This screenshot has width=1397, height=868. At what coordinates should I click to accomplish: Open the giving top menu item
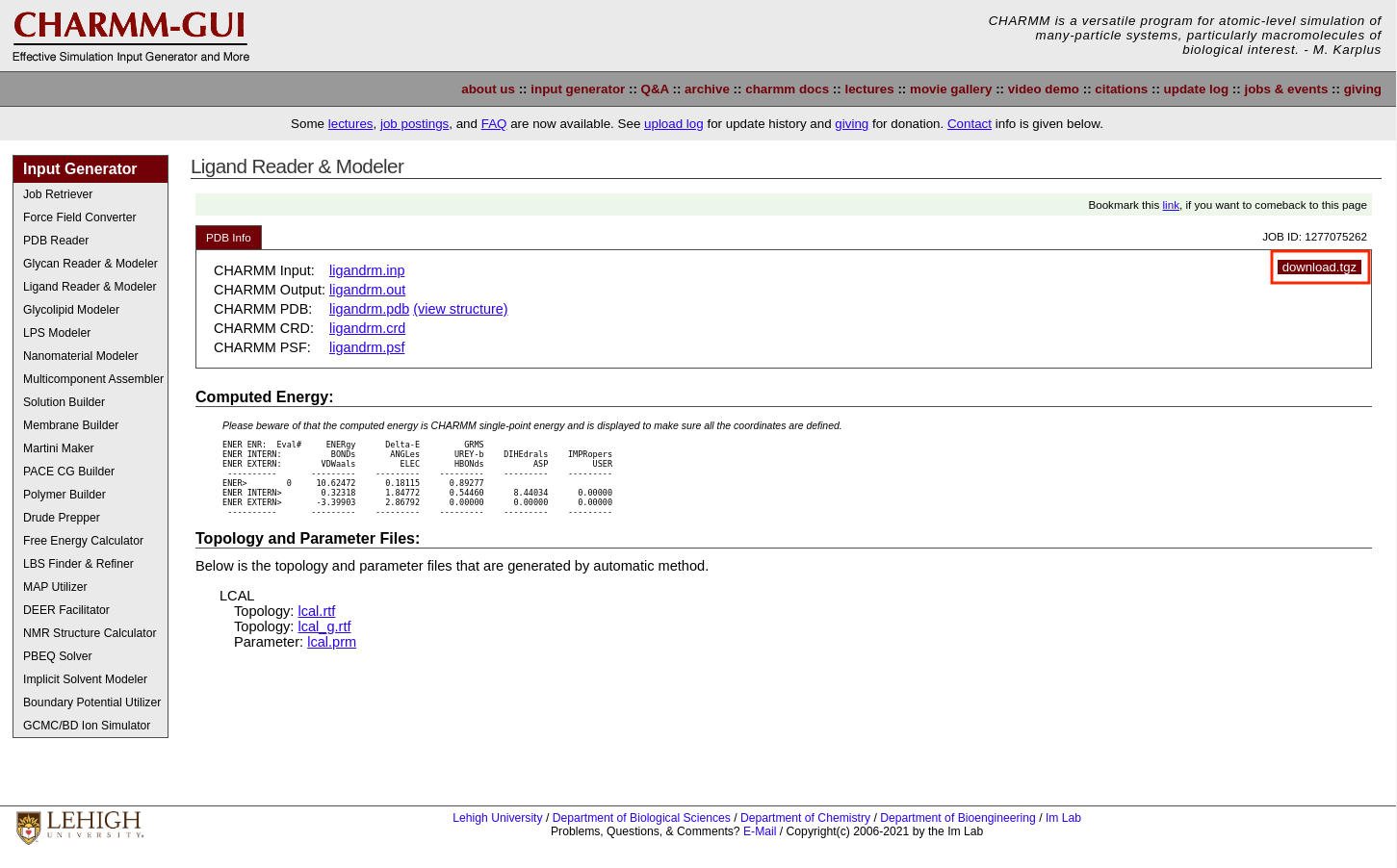pyautogui.click(x=1362, y=89)
